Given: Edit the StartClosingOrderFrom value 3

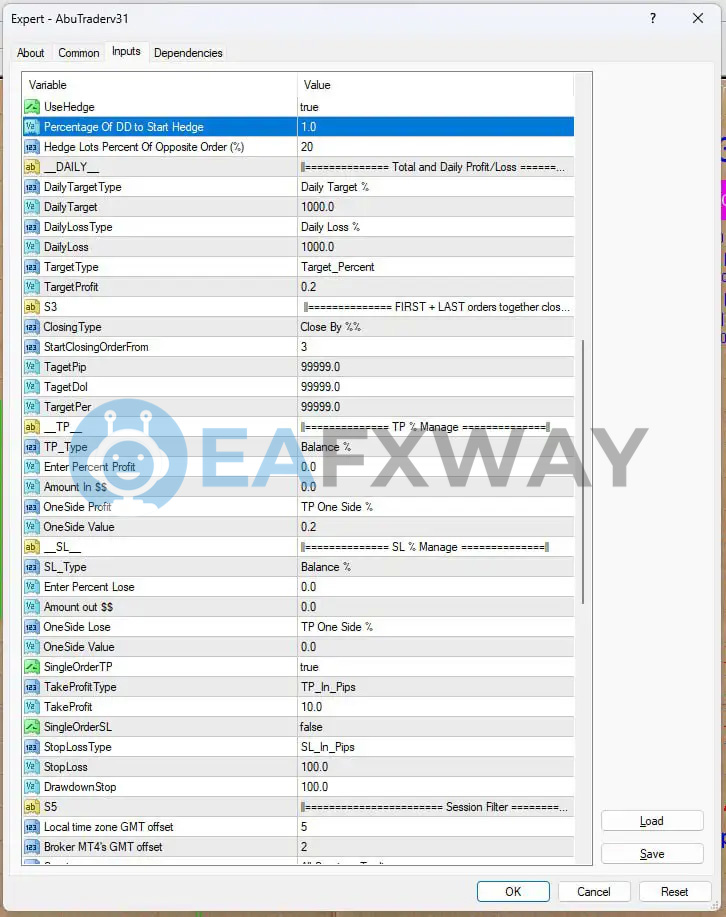Looking at the screenshot, I should (435, 347).
